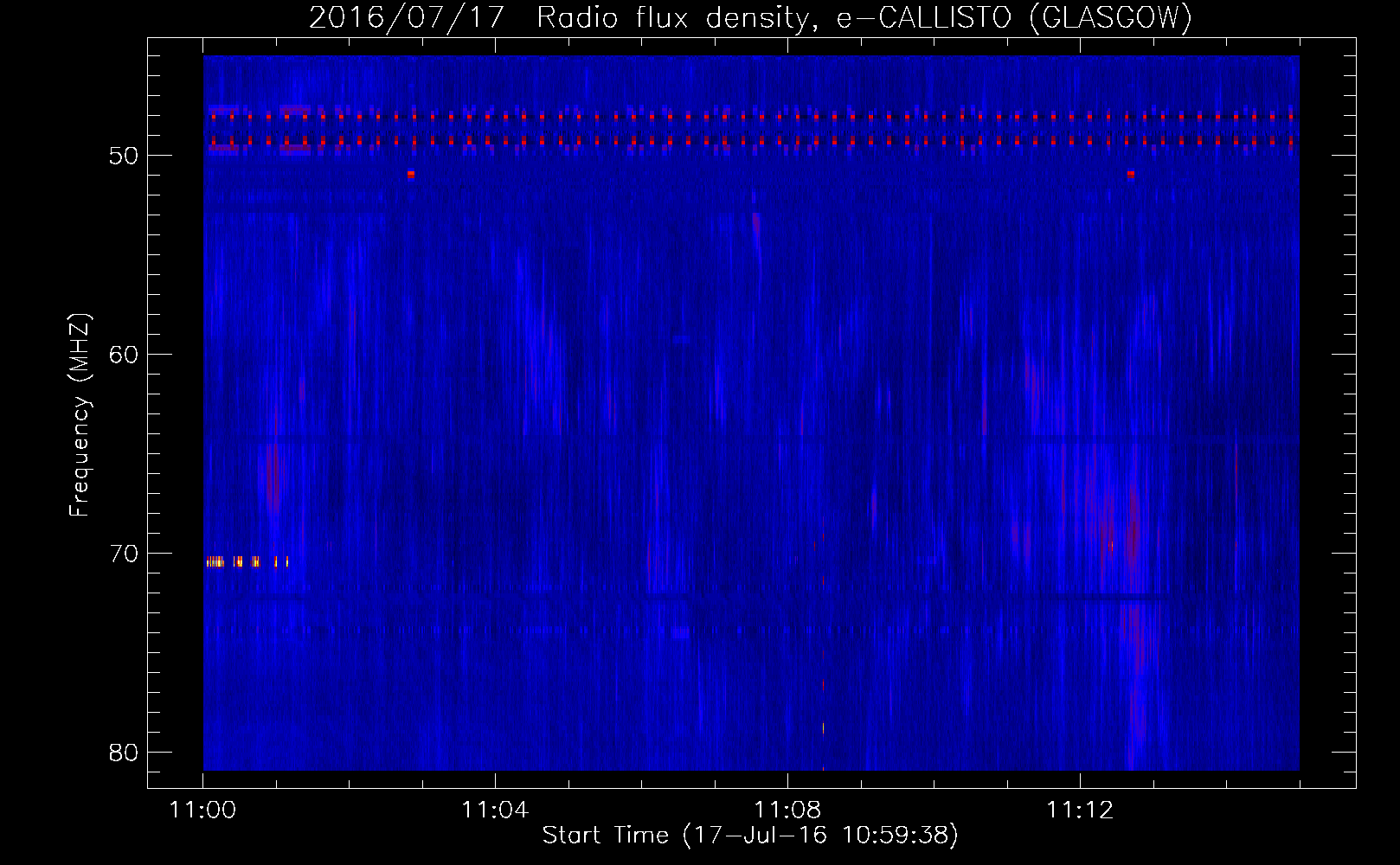This screenshot has height=865, width=1400.
Task: Click the 11:00 time tick label
Action: pyautogui.click(x=203, y=811)
